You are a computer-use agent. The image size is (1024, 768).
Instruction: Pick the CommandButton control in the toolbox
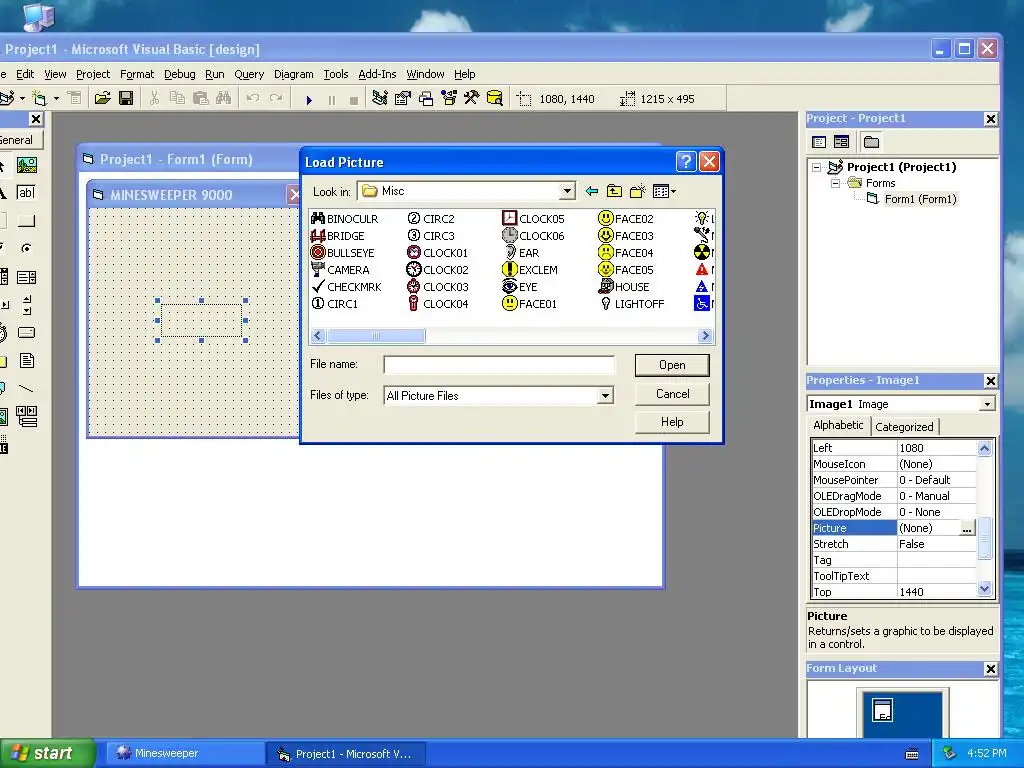[x=27, y=221]
